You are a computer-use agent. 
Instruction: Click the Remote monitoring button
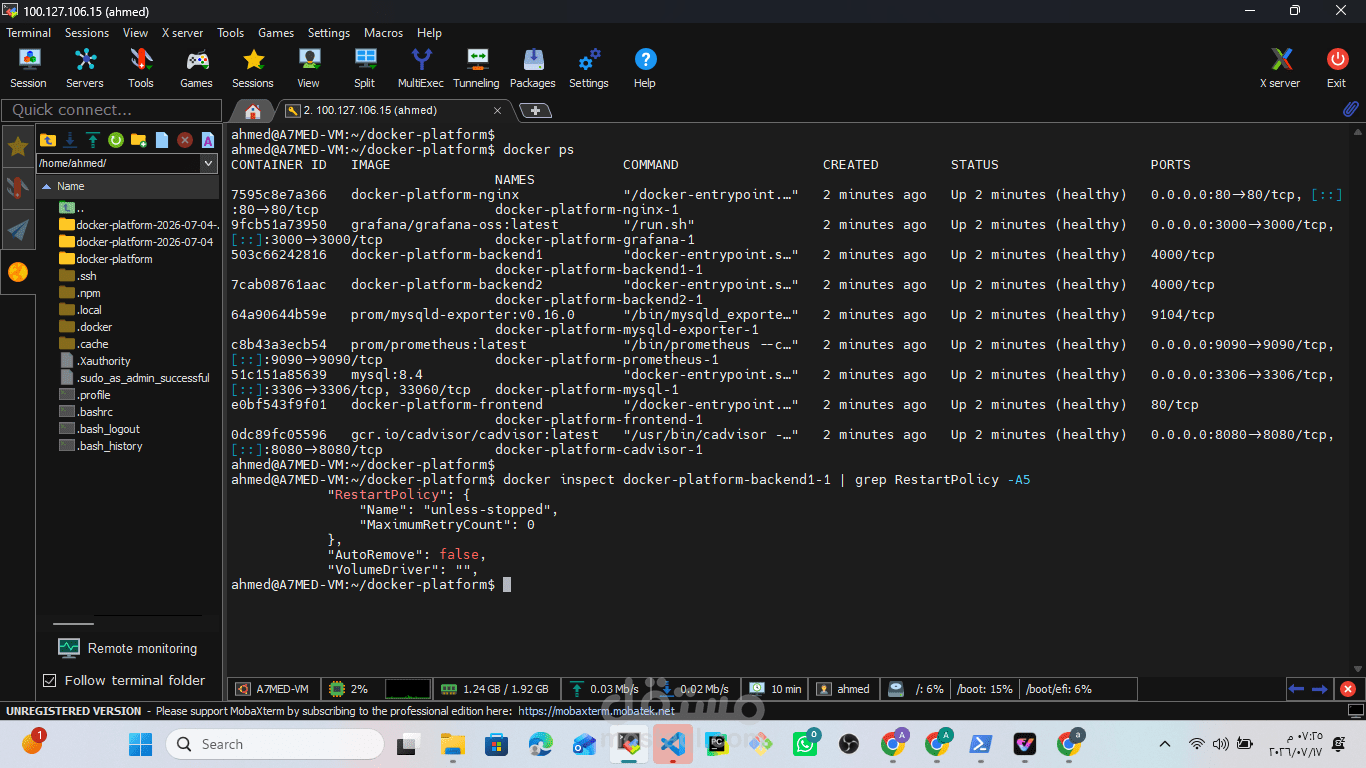click(127, 648)
